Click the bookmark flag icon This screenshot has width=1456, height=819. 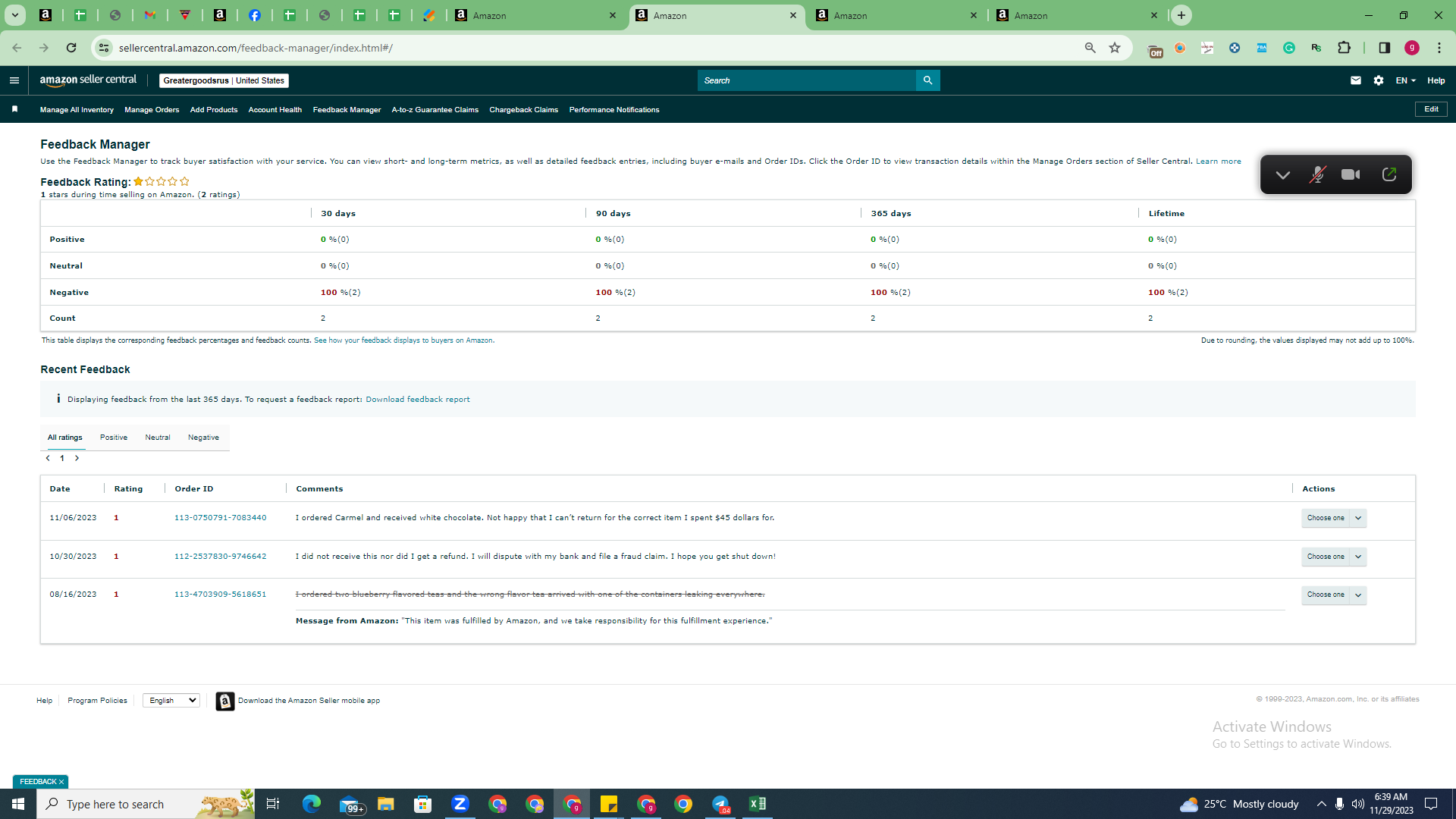pos(14,109)
